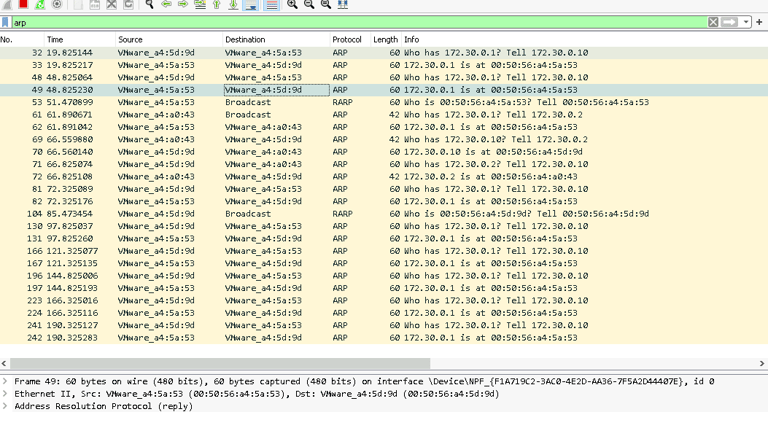Screen dimensions: 768x423
Task: Click the Frame 49 summary line
Action: (364, 381)
